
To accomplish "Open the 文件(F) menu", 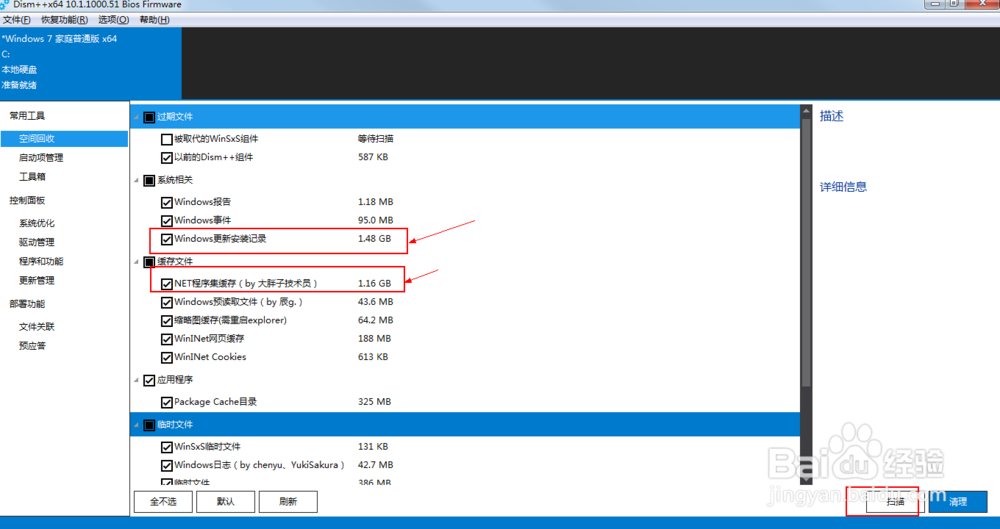I will (x=17, y=20).
